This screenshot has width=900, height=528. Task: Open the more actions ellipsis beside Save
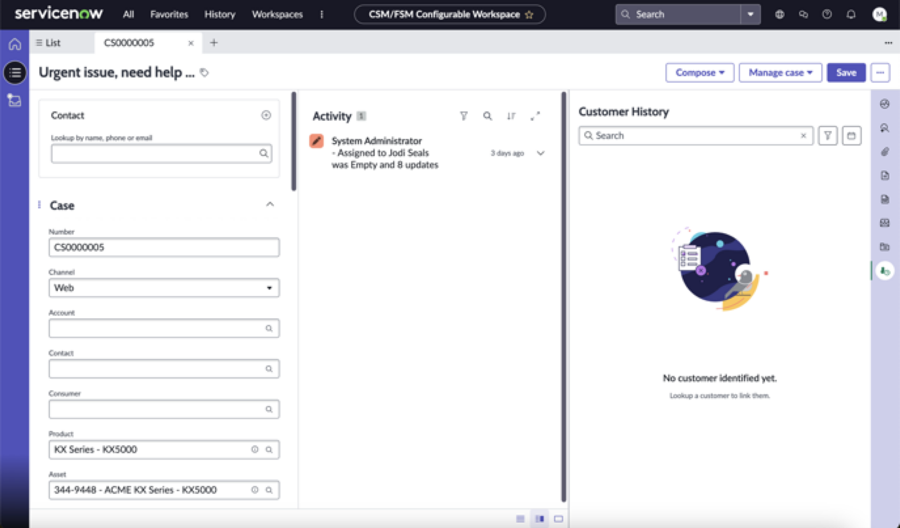tap(880, 73)
